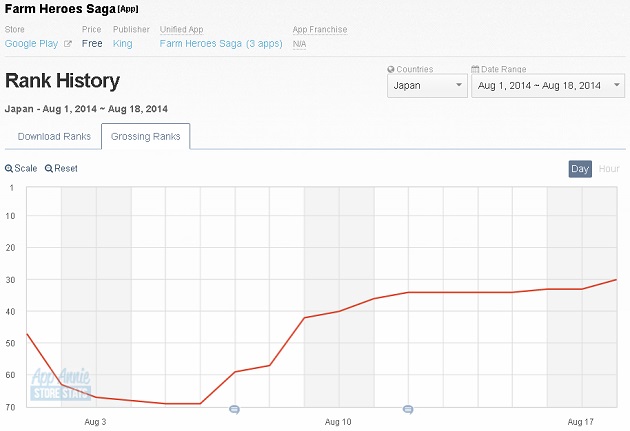Click the Aug 17 axis label
This screenshot has height=431, width=630.
[580, 422]
